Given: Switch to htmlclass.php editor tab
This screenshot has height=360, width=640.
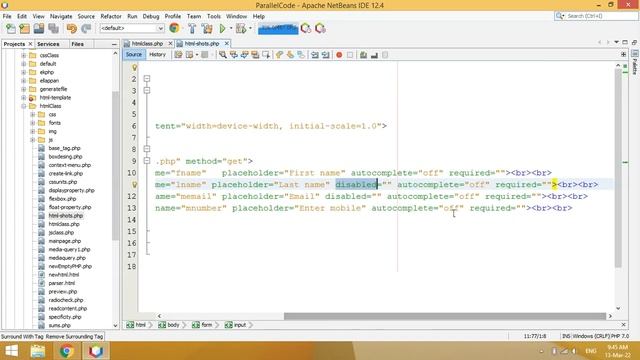Looking at the screenshot, I should click(147, 44).
